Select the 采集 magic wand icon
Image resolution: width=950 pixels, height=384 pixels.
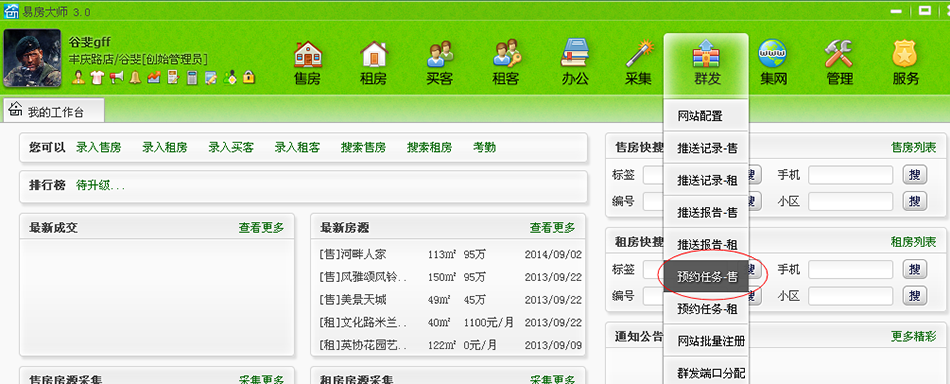click(x=639, y=62)
